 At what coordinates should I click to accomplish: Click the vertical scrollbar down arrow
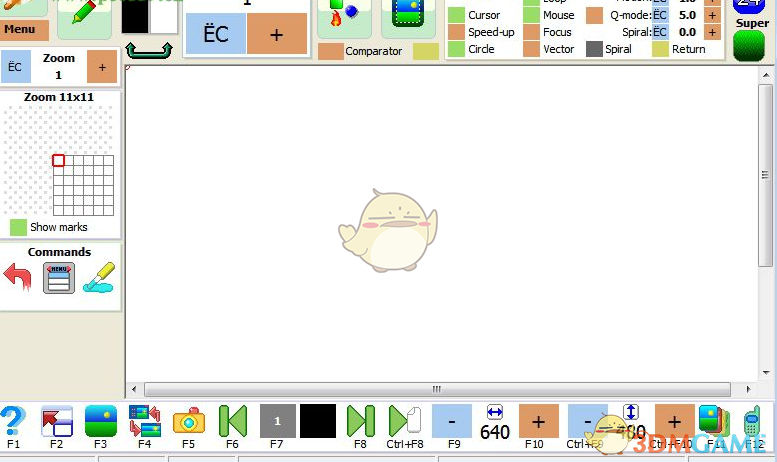click(x=766, y=373)
